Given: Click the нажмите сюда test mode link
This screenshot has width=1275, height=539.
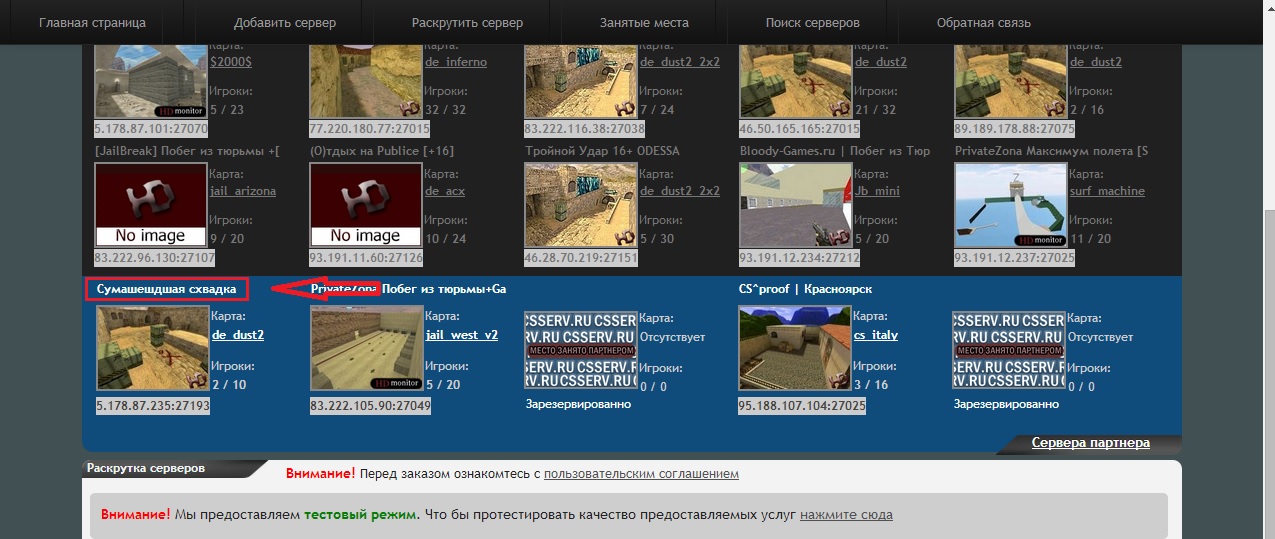Looking at the screenshot, I should click(846, 515).
